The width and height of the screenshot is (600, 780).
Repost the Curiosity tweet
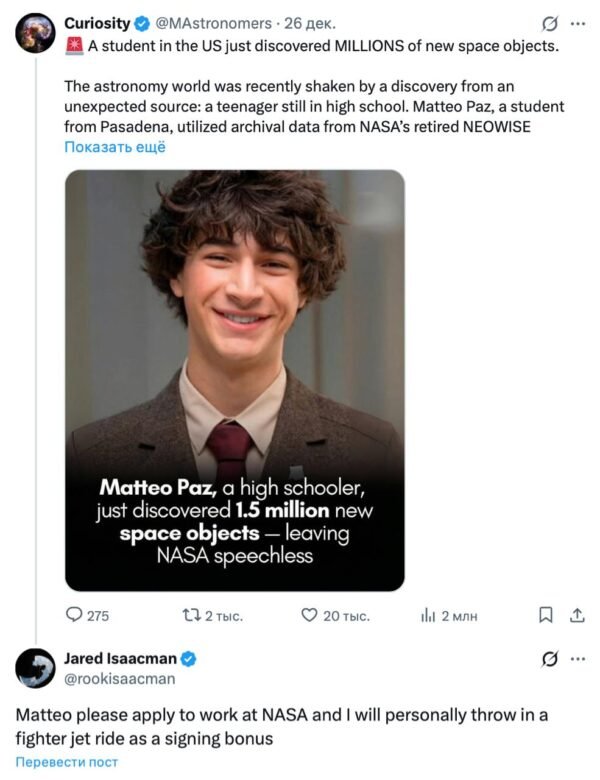coord(213,616)
